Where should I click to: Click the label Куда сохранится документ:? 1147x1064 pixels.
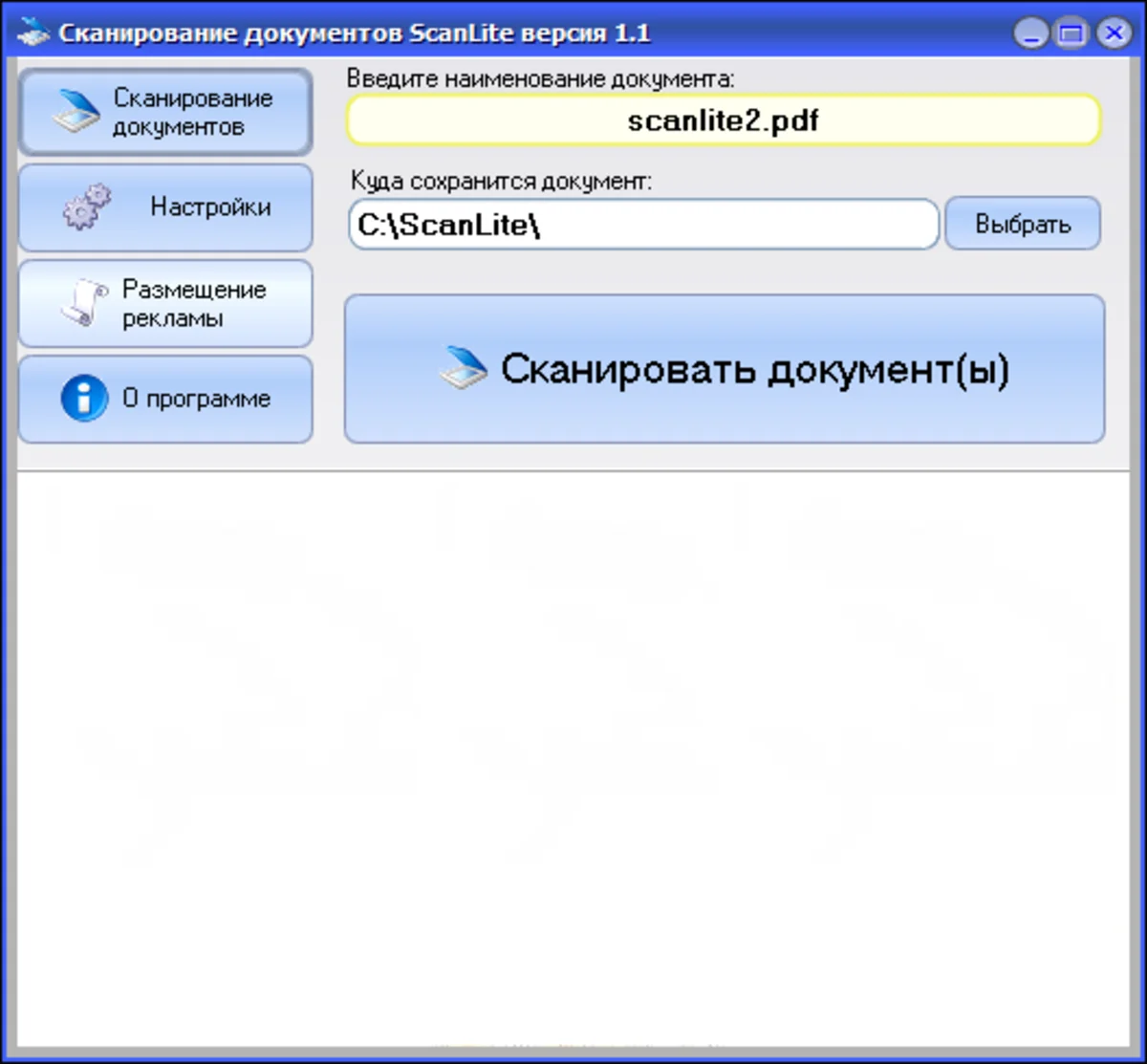501,182
